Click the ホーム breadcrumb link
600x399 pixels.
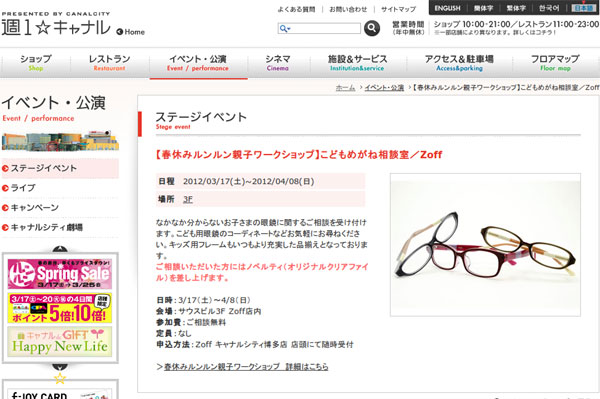[x=345, y=88]
